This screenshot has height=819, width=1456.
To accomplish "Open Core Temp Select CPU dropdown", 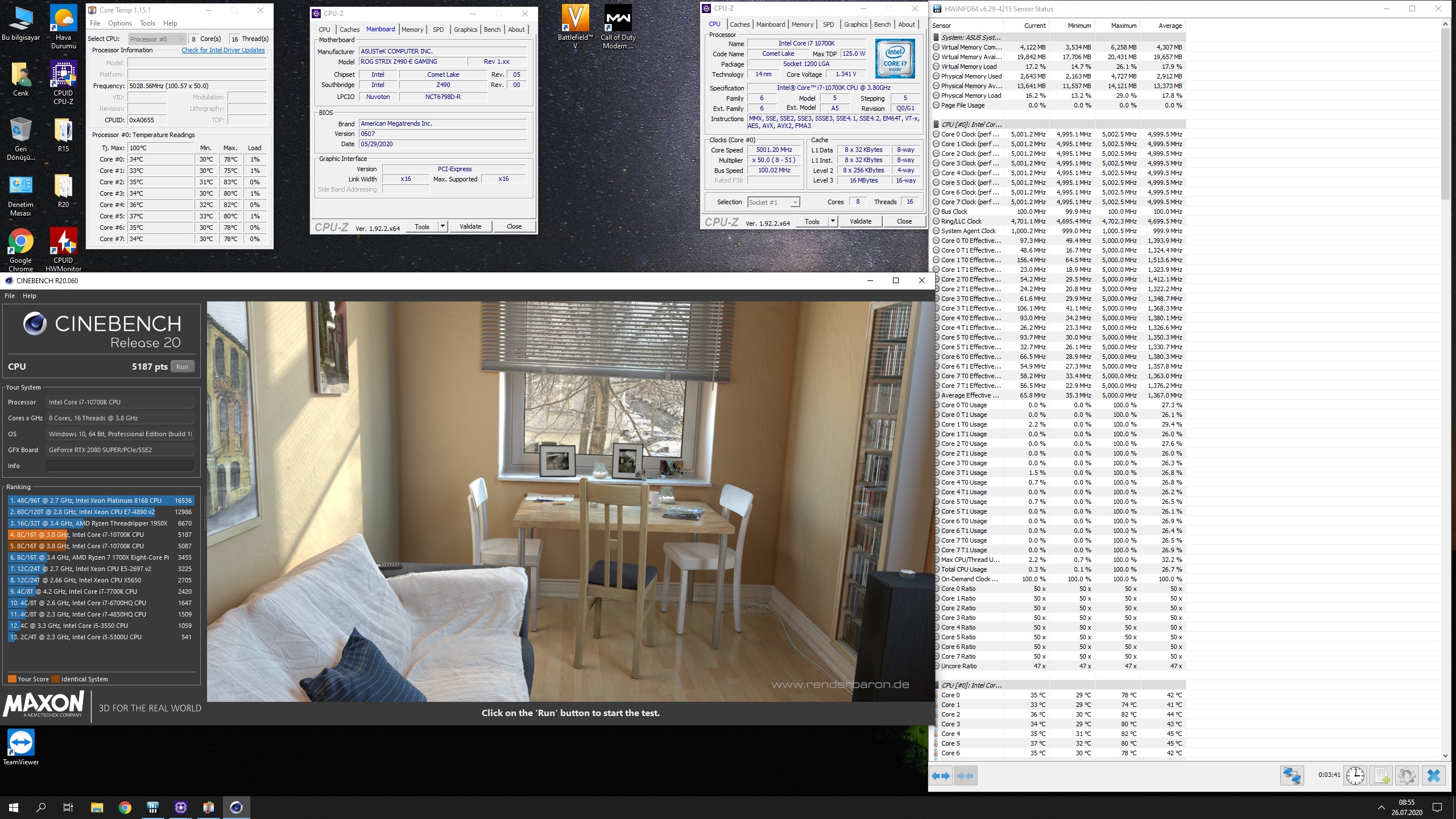I will [x=158, y=39].
